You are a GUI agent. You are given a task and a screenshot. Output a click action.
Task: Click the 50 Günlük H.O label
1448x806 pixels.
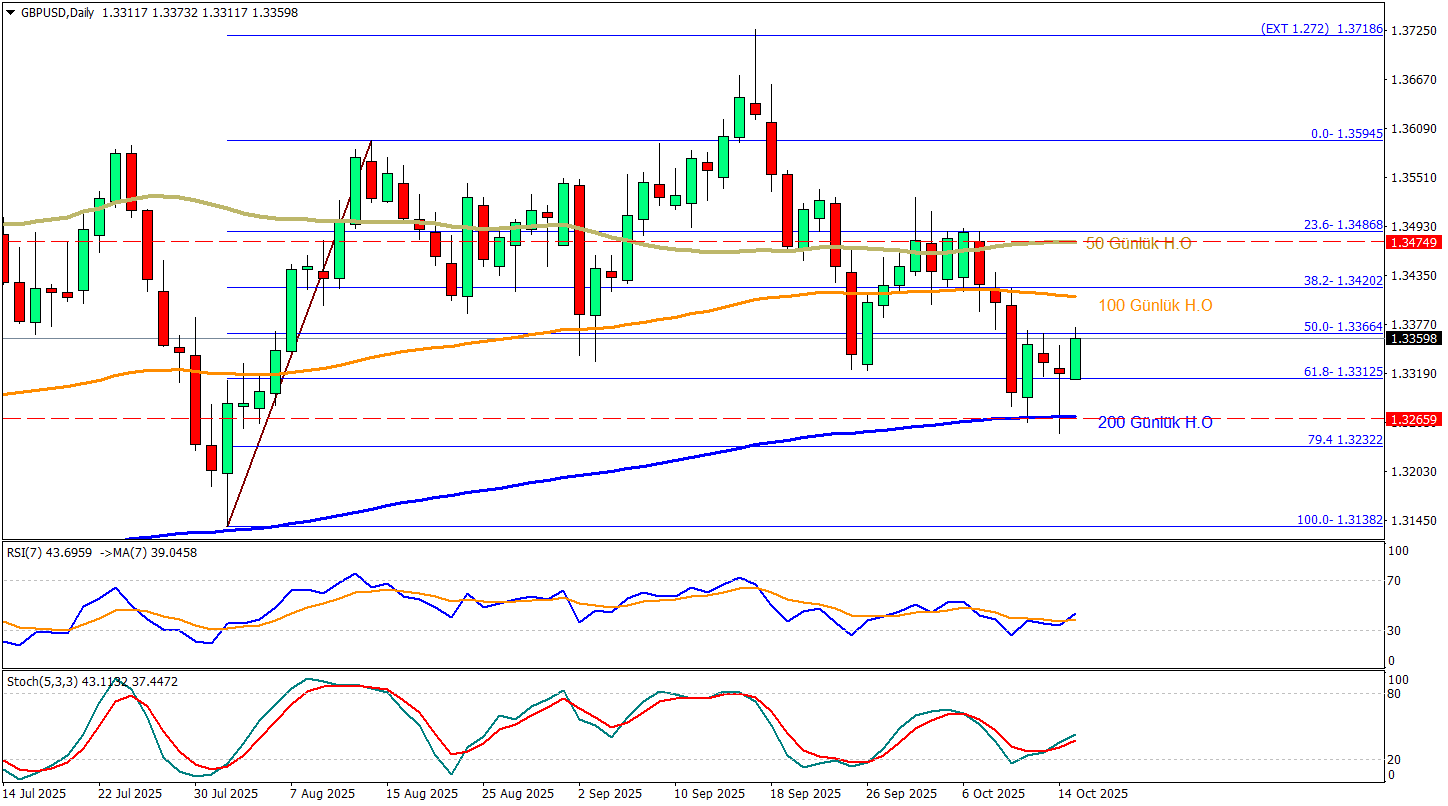(1138, 243)
